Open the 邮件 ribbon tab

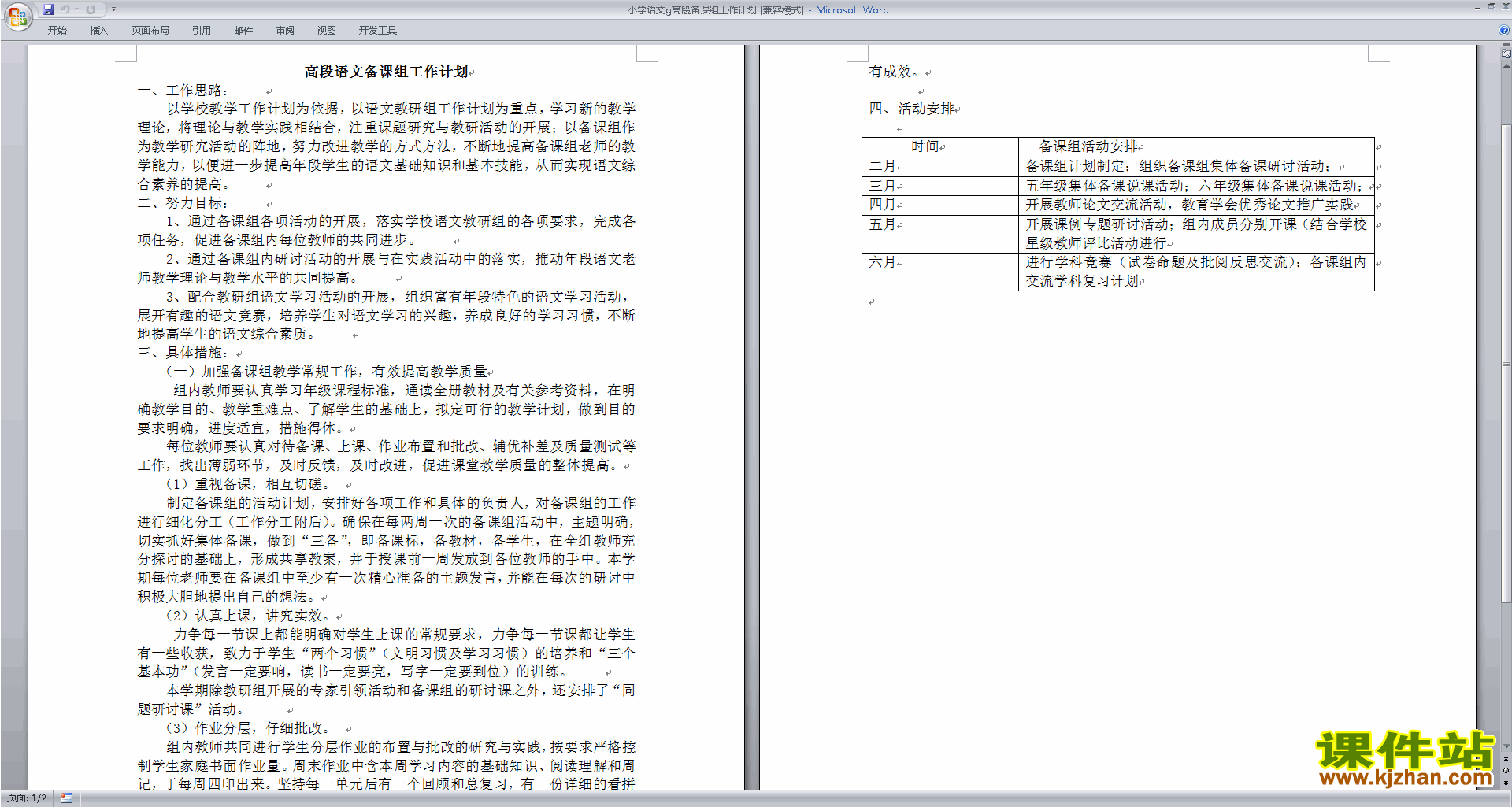[x=243, y=31]
